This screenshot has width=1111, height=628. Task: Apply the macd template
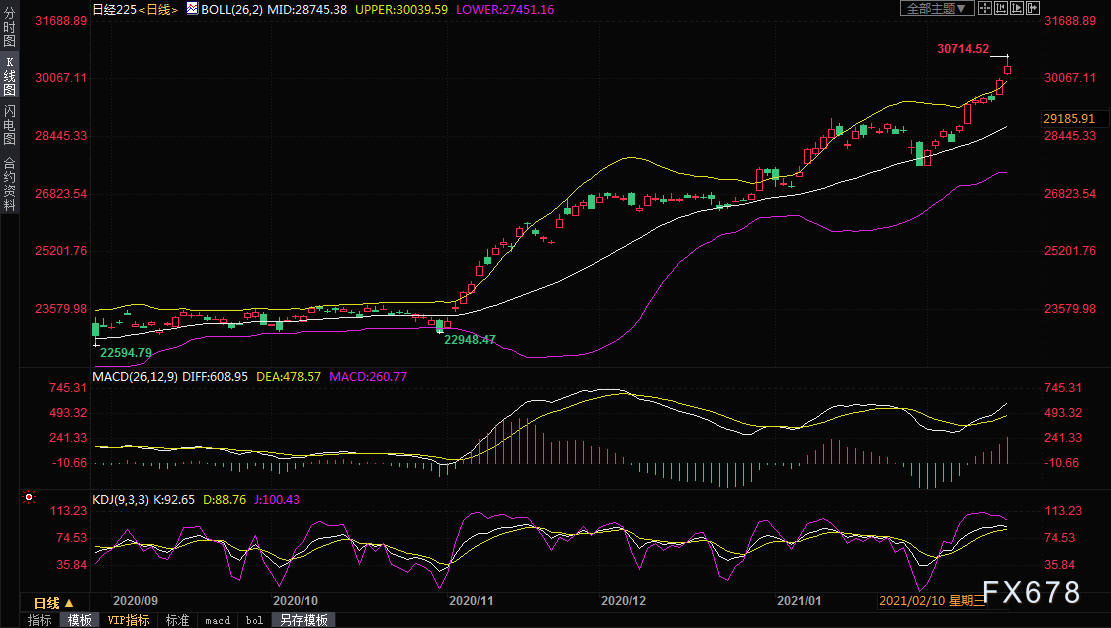218,620
